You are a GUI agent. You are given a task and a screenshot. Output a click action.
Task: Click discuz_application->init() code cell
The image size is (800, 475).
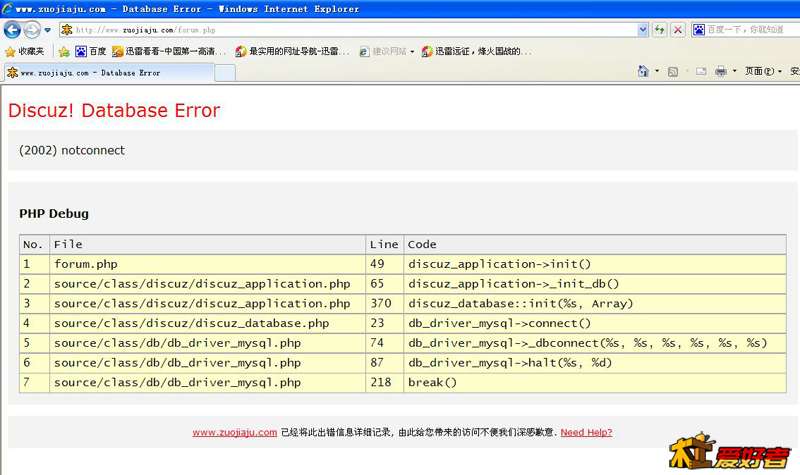coord(595,264)
